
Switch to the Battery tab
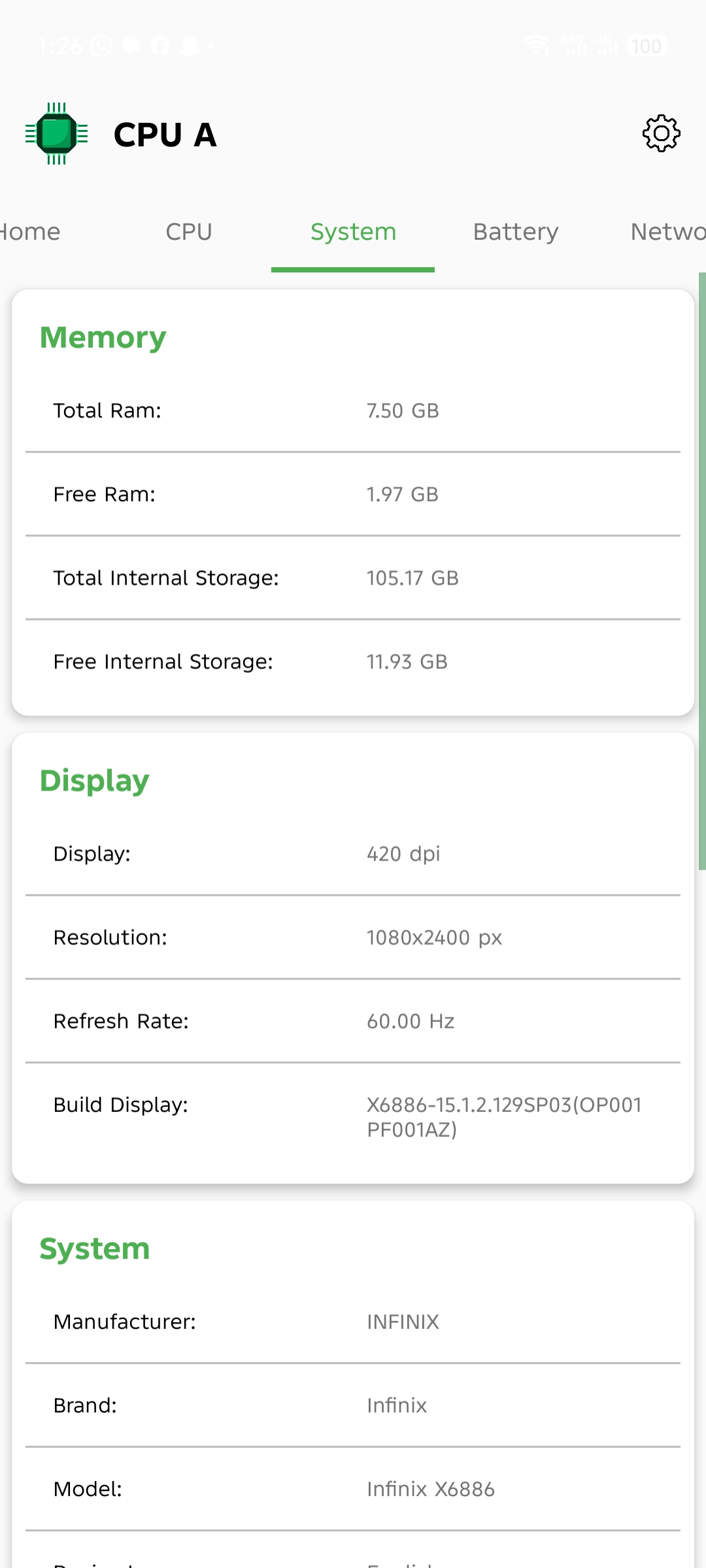[515, 232]
